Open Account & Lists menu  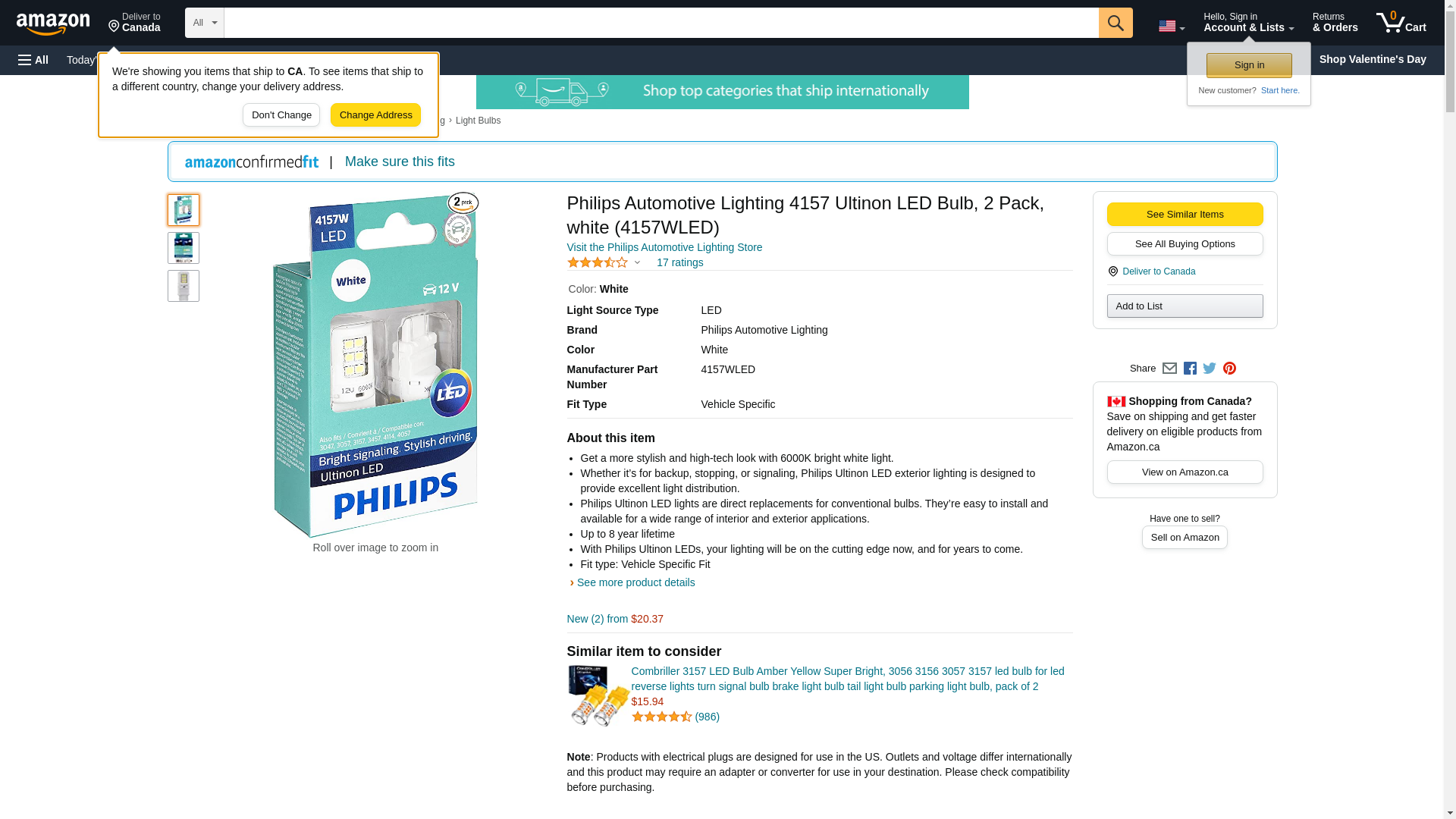1248,23
